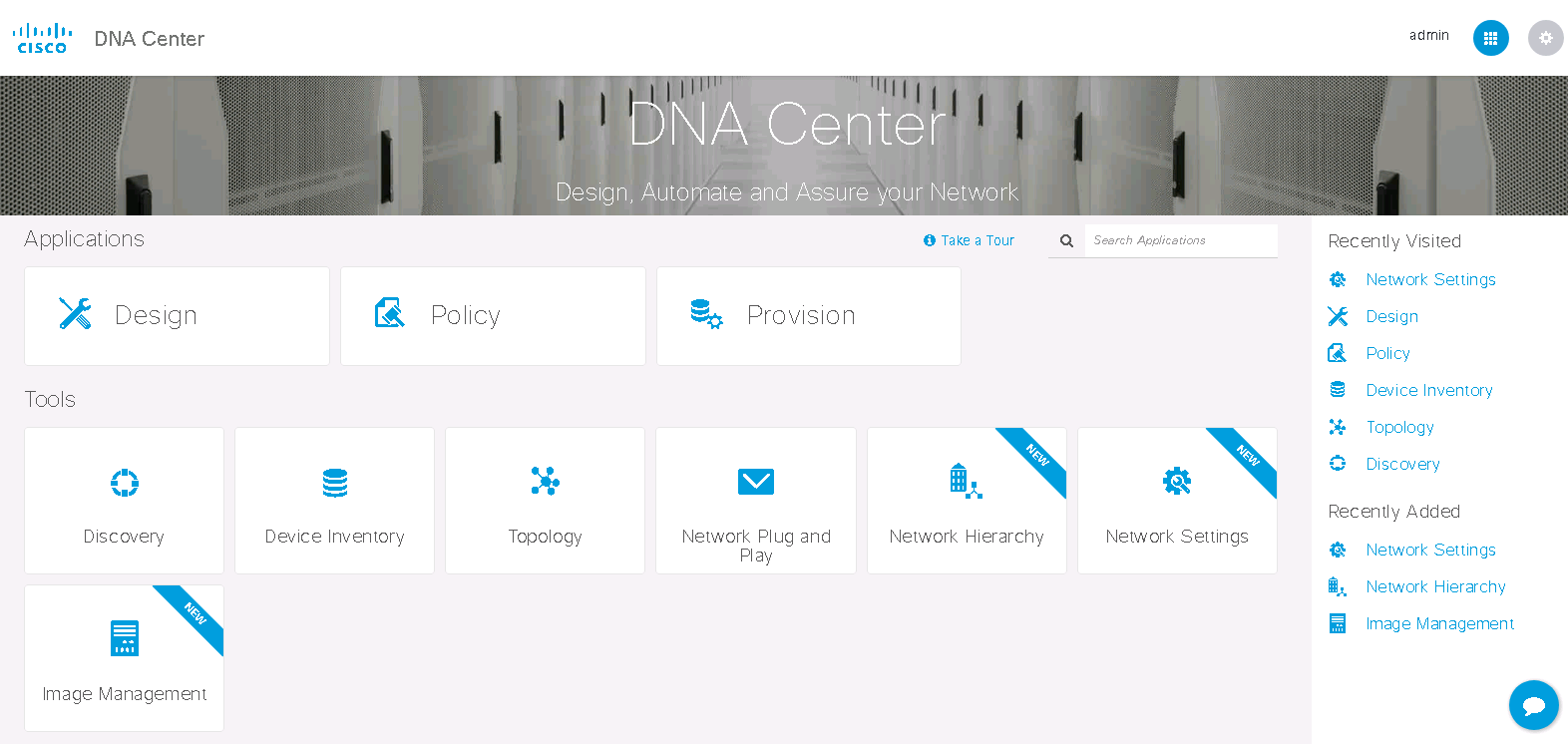Open Topology link in Recently Visited

pos(1400,427)
